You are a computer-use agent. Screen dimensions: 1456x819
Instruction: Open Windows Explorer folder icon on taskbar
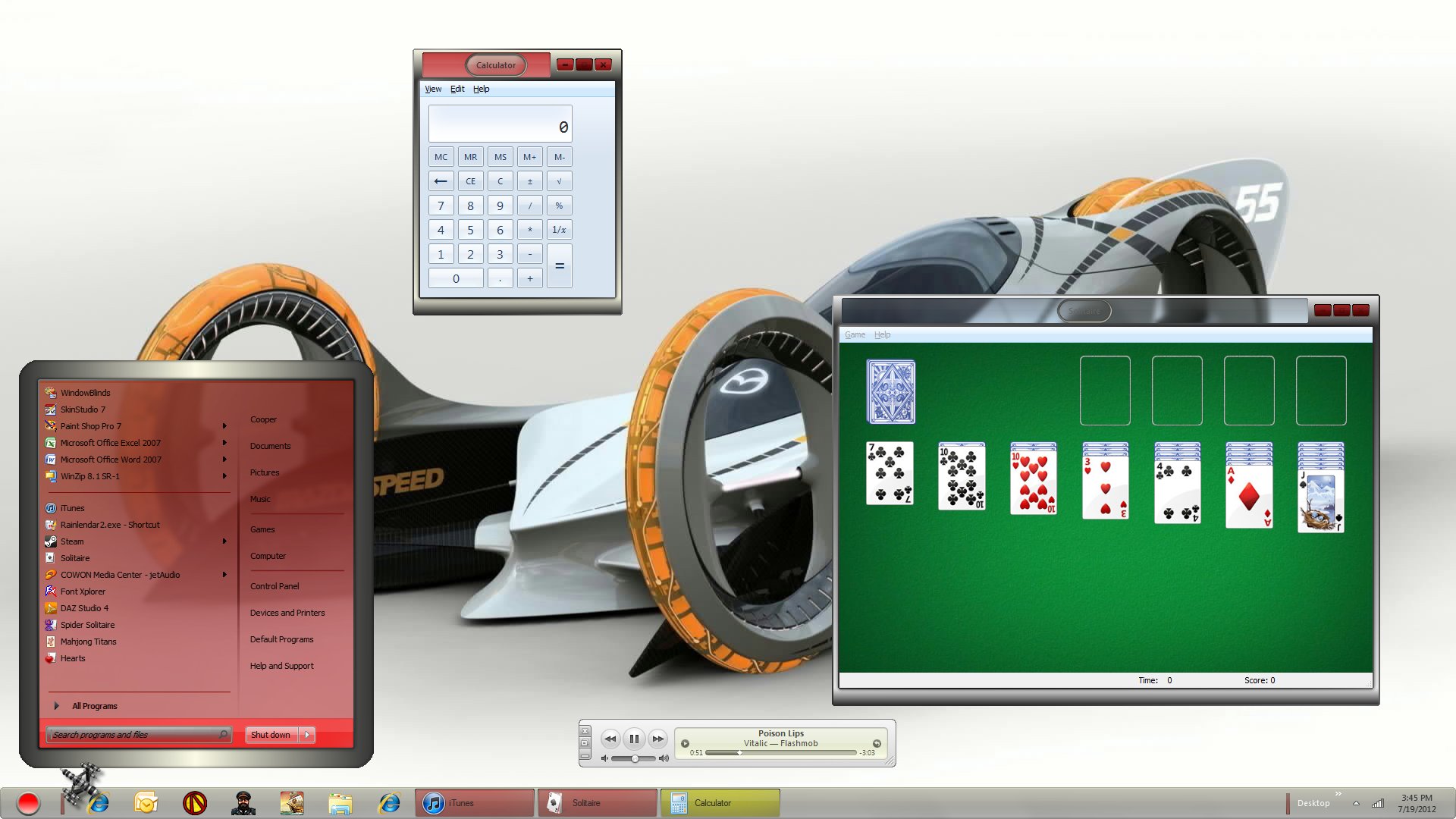coord(340,802)
